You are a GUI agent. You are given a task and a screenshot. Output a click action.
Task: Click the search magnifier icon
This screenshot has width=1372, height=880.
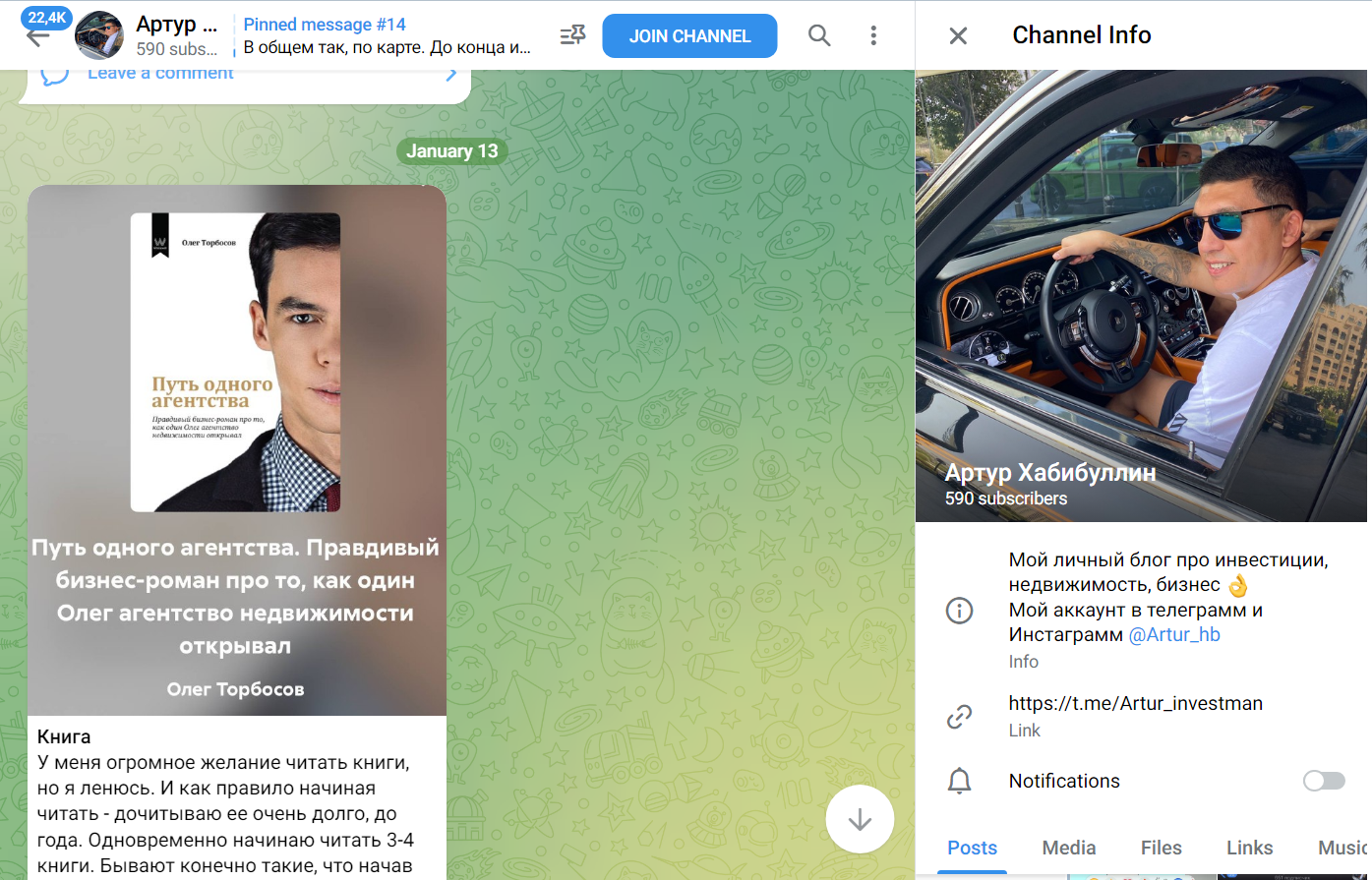(x=818, y=35)
